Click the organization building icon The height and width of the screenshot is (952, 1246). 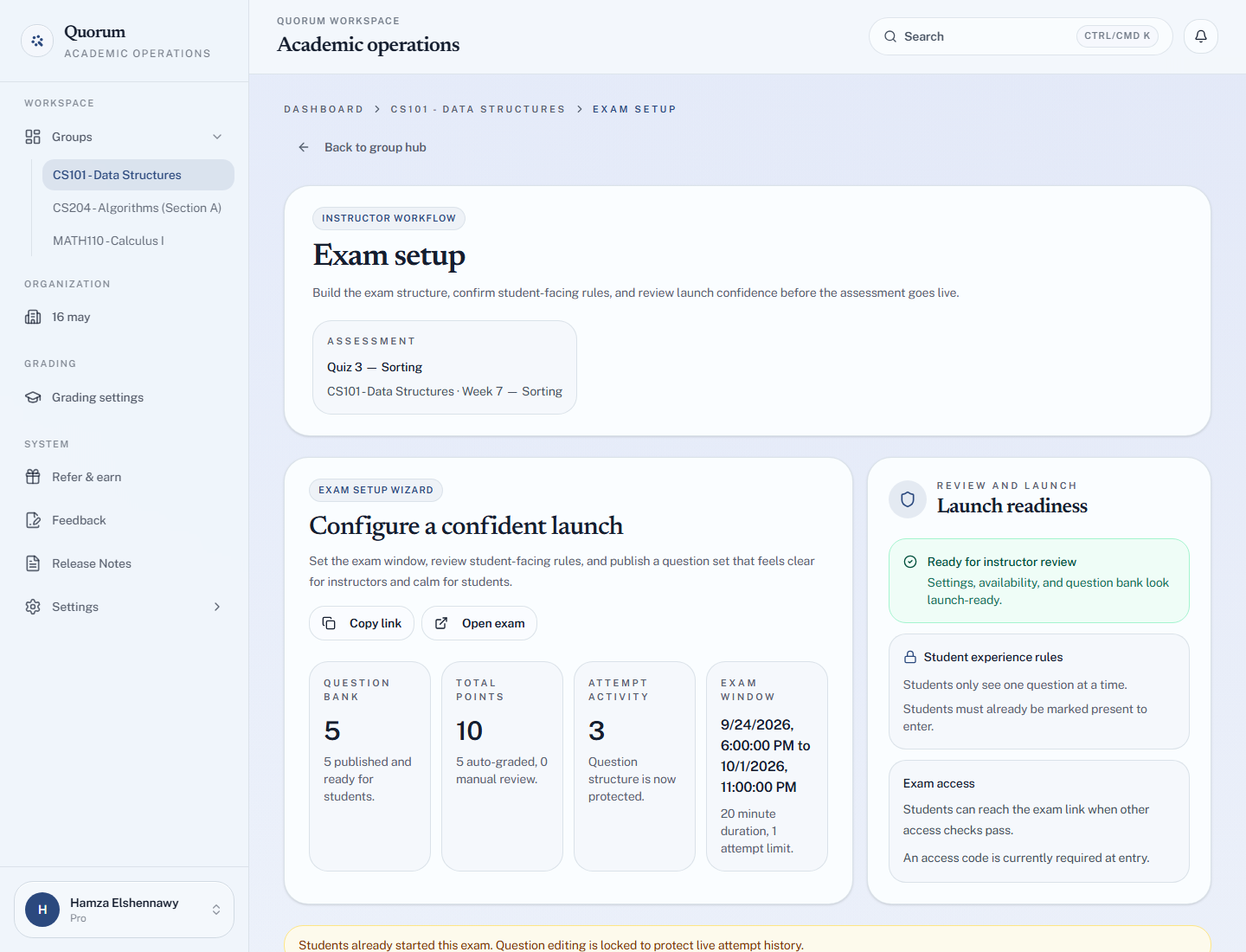[33, 317]
